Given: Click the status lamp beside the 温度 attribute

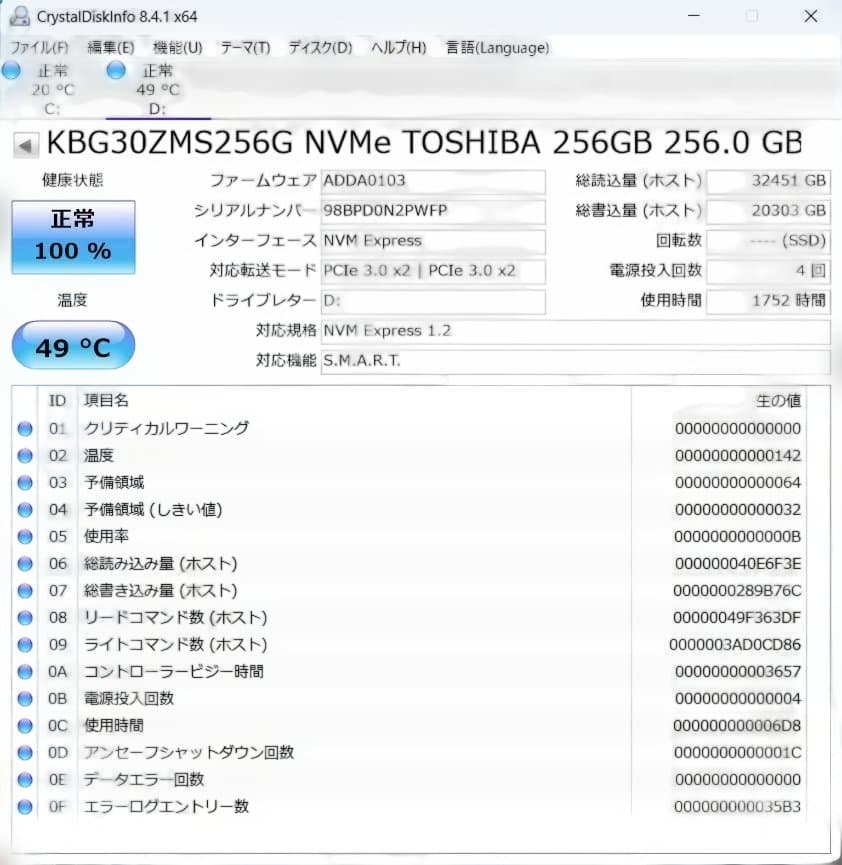Looking at the screenshot, I should [24, 455].
